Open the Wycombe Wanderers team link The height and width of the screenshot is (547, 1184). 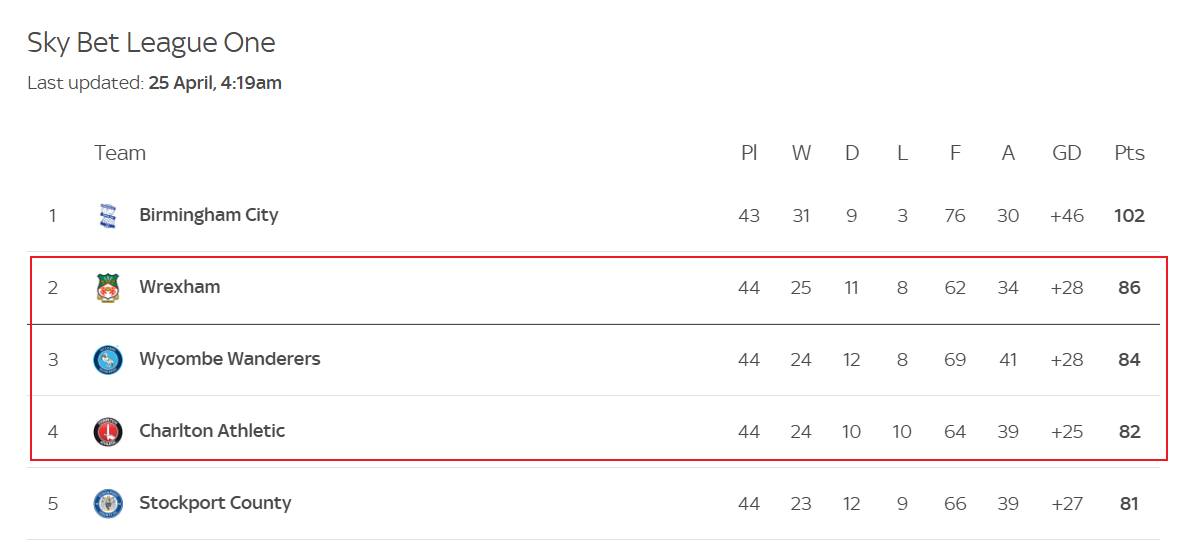click(x=230, y=360)
